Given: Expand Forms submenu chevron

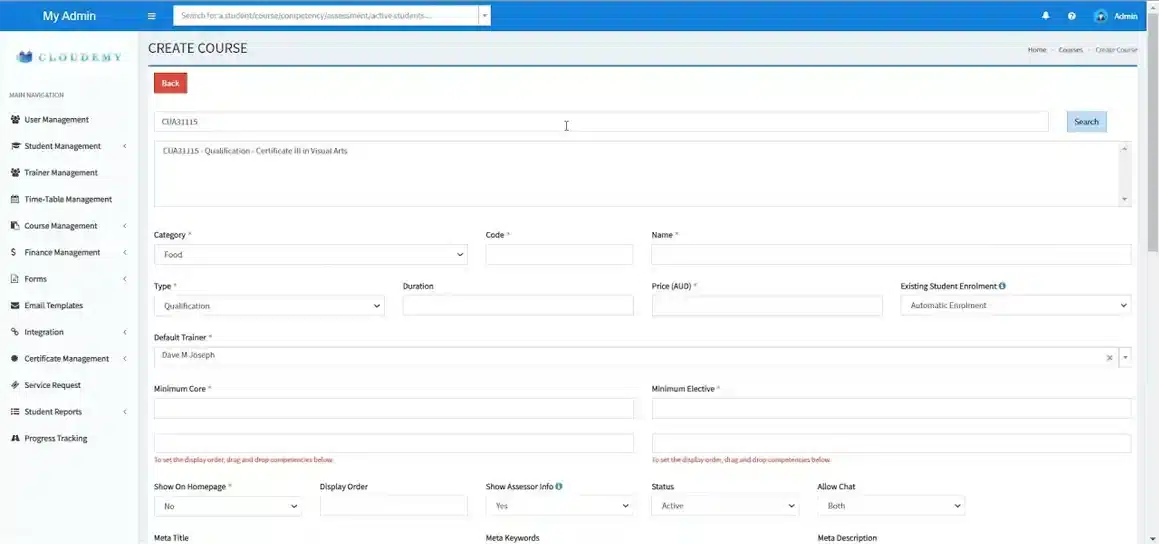Looking at the screenshot, I should click(x=124, y=279).
